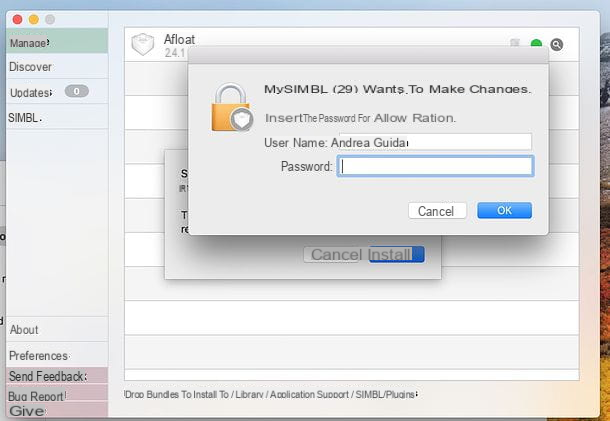Click Send Feedback in the sidebar
The height and width of the screenshot is (421, 610).
(x=57, y=376)
